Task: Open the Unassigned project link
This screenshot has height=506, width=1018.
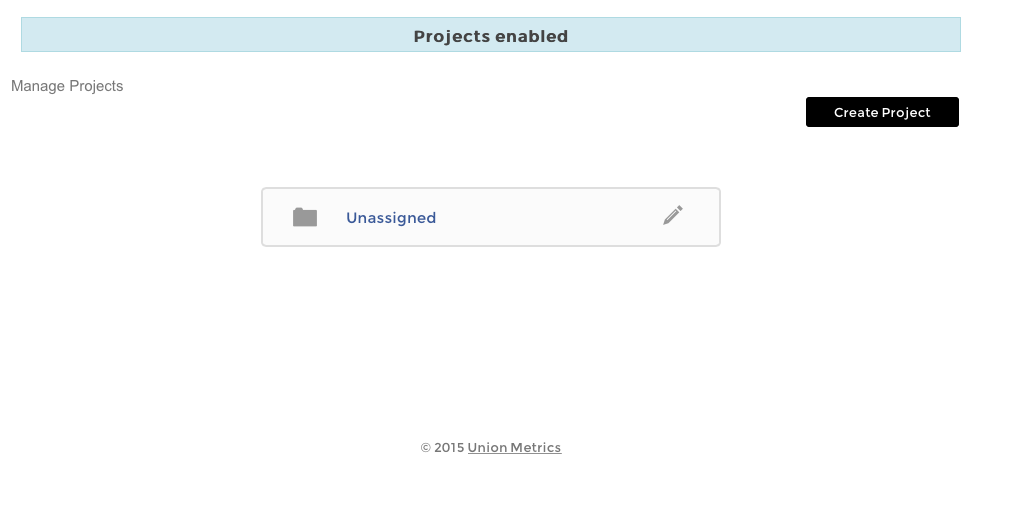Action: 391,218
